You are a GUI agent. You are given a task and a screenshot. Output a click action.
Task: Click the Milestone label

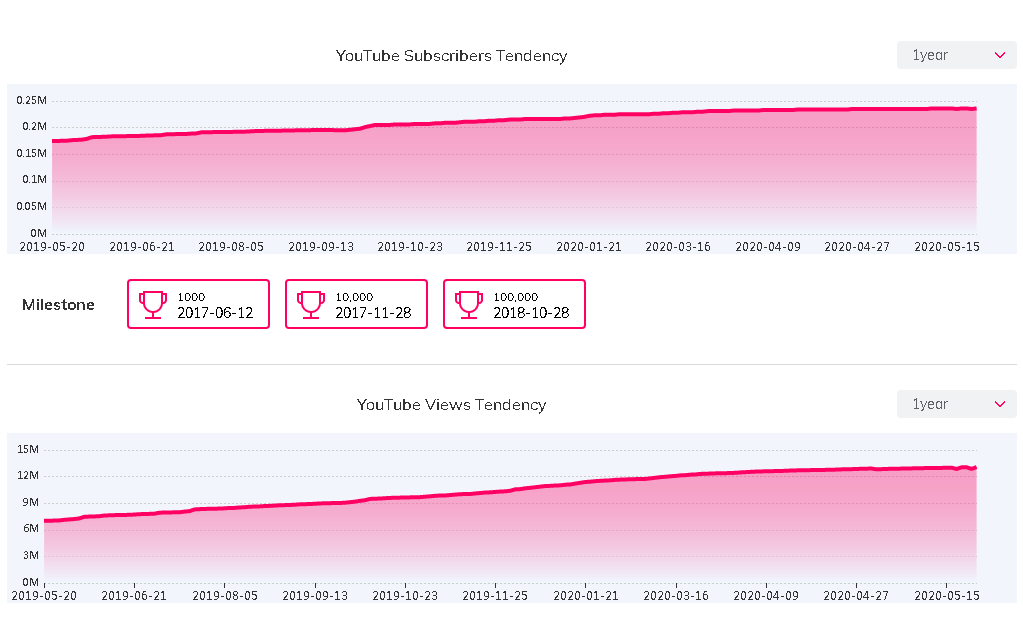(58, 305)
